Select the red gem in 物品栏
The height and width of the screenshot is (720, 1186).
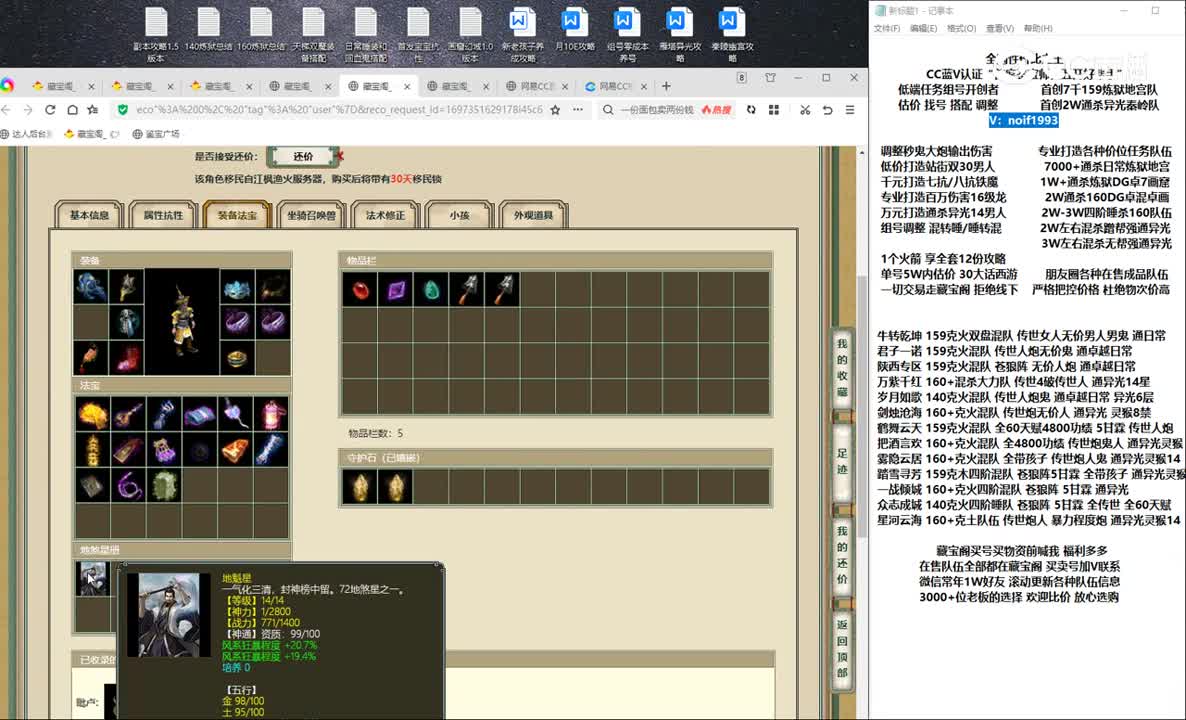point(360,290)
